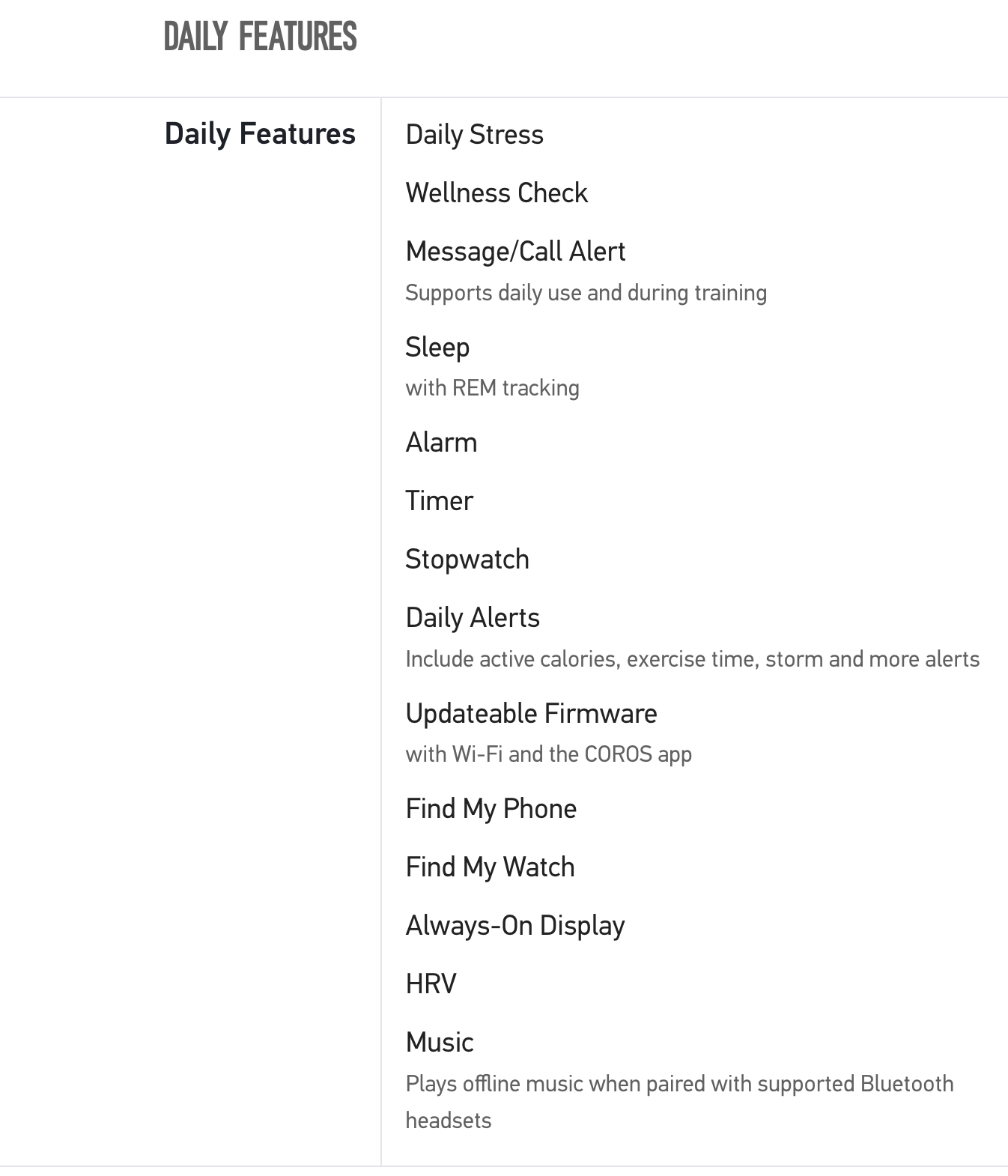1008x1176 pixels.
Task: Click the Daily Stress feature
Action: click(474, 135)
